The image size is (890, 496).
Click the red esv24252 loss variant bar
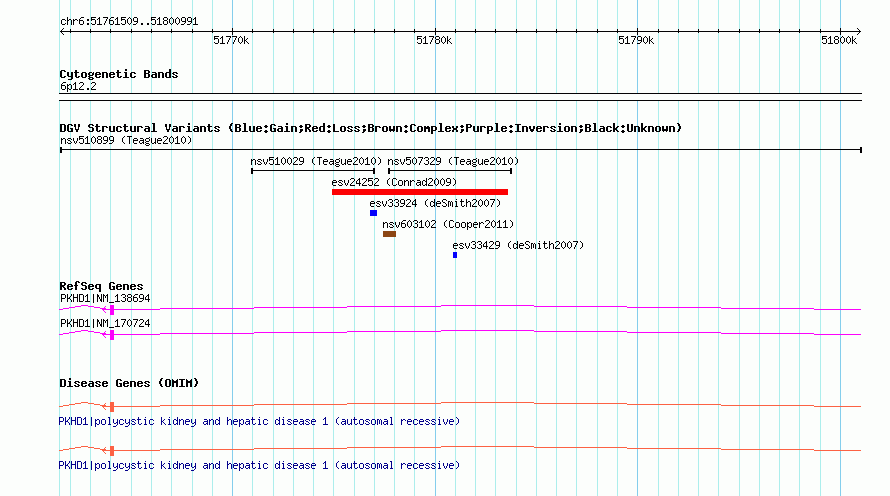click(420, 192)
